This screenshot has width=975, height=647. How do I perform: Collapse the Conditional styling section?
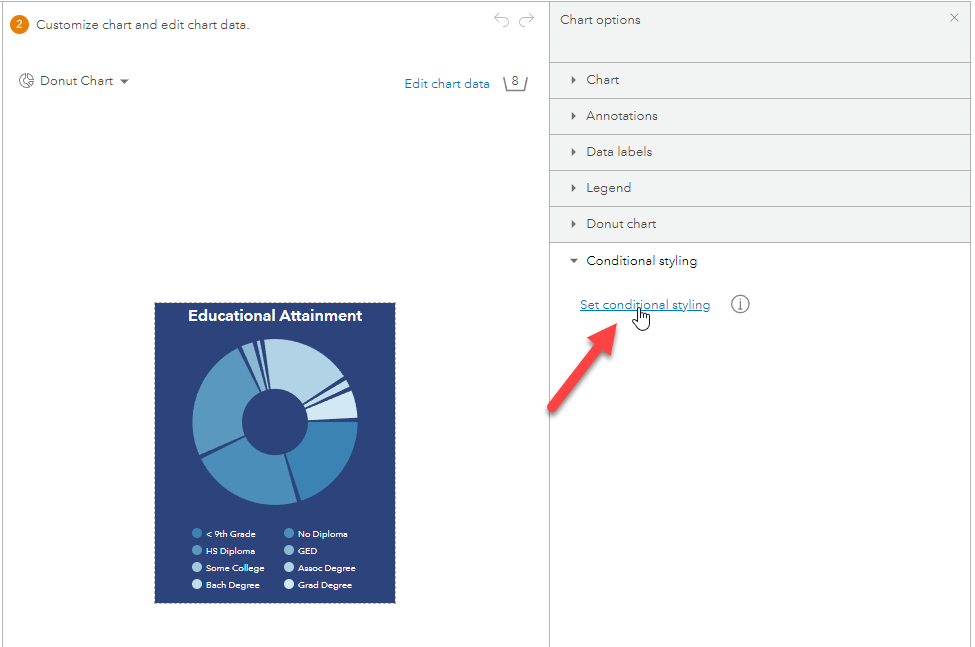pyautogui.click(x=643, y=260)
